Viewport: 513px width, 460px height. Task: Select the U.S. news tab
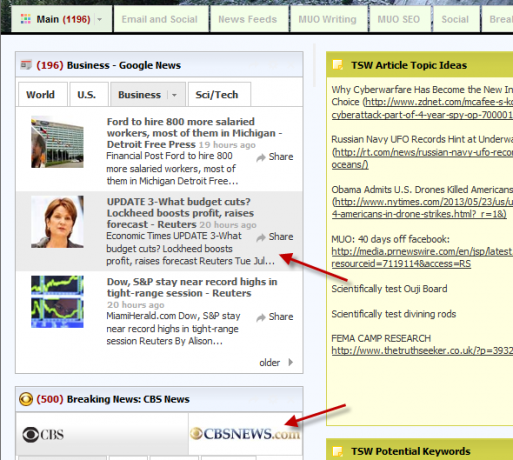(x=88, y=95)
